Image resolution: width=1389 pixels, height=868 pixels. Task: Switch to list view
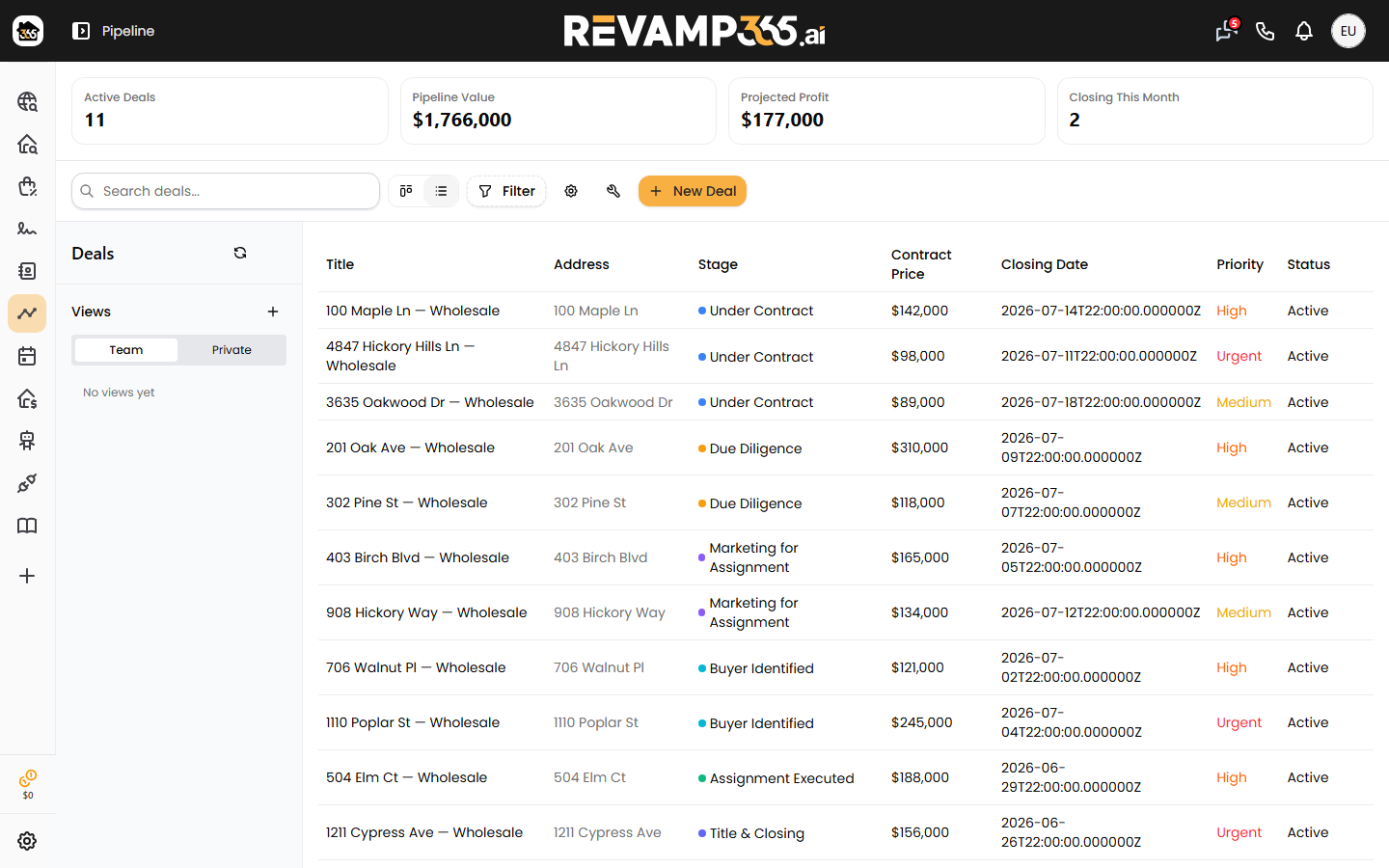(x=441, y=191)
